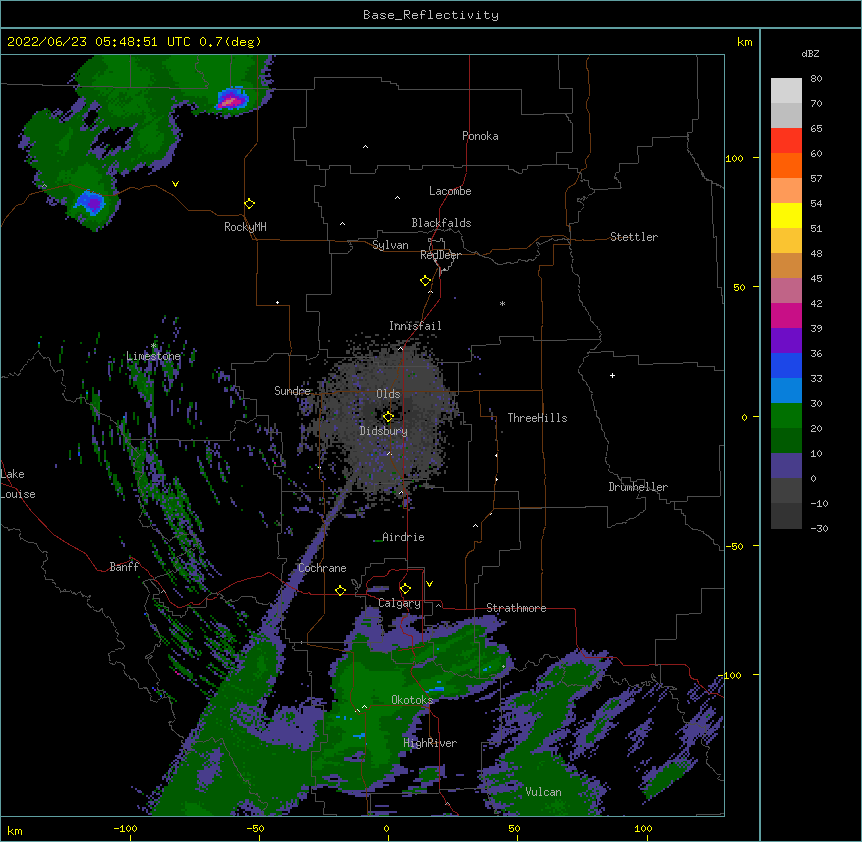Click the Cochrane label
Screen dimensions: 862x842
point(322,568)
